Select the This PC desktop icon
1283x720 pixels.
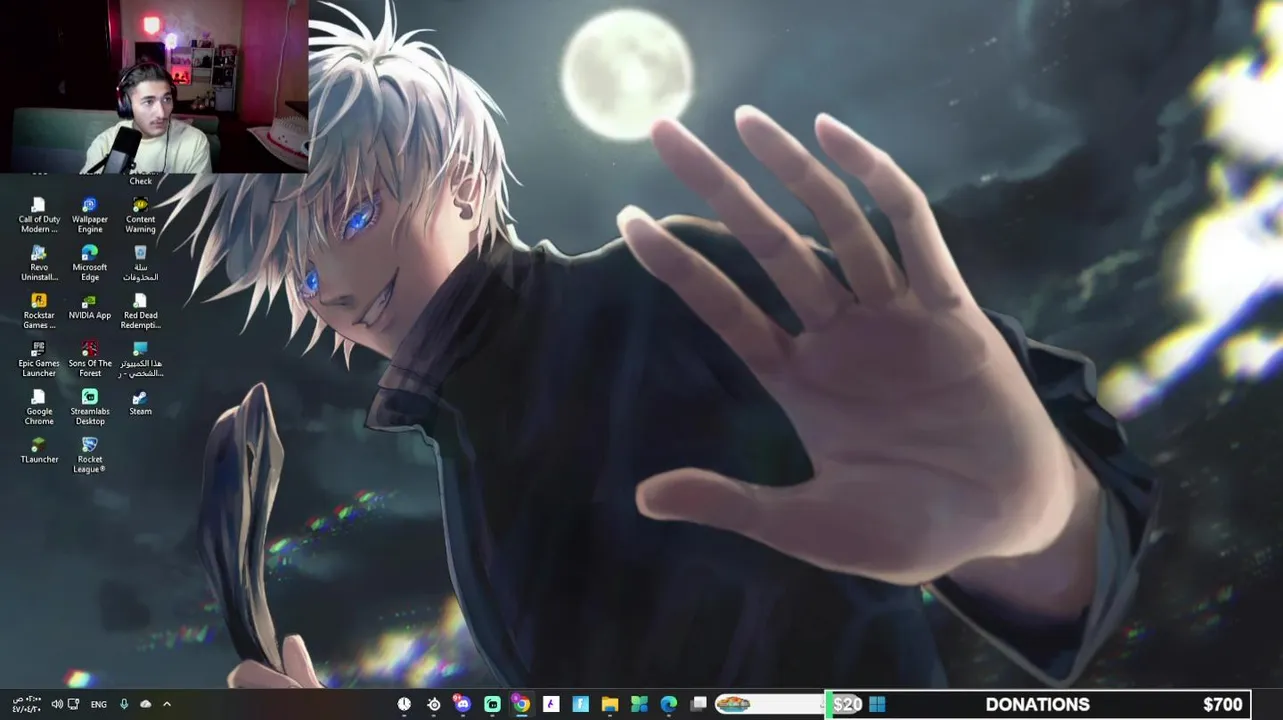click(x=140, y=359)
